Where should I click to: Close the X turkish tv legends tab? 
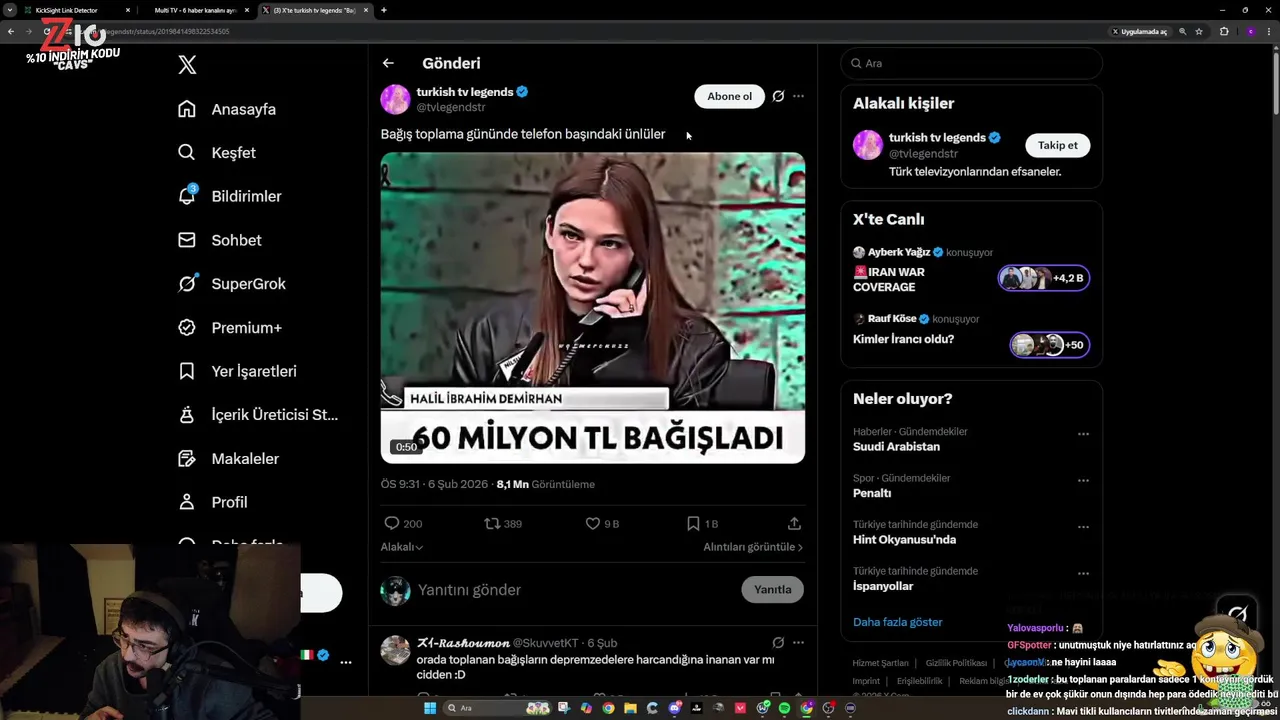366,10
